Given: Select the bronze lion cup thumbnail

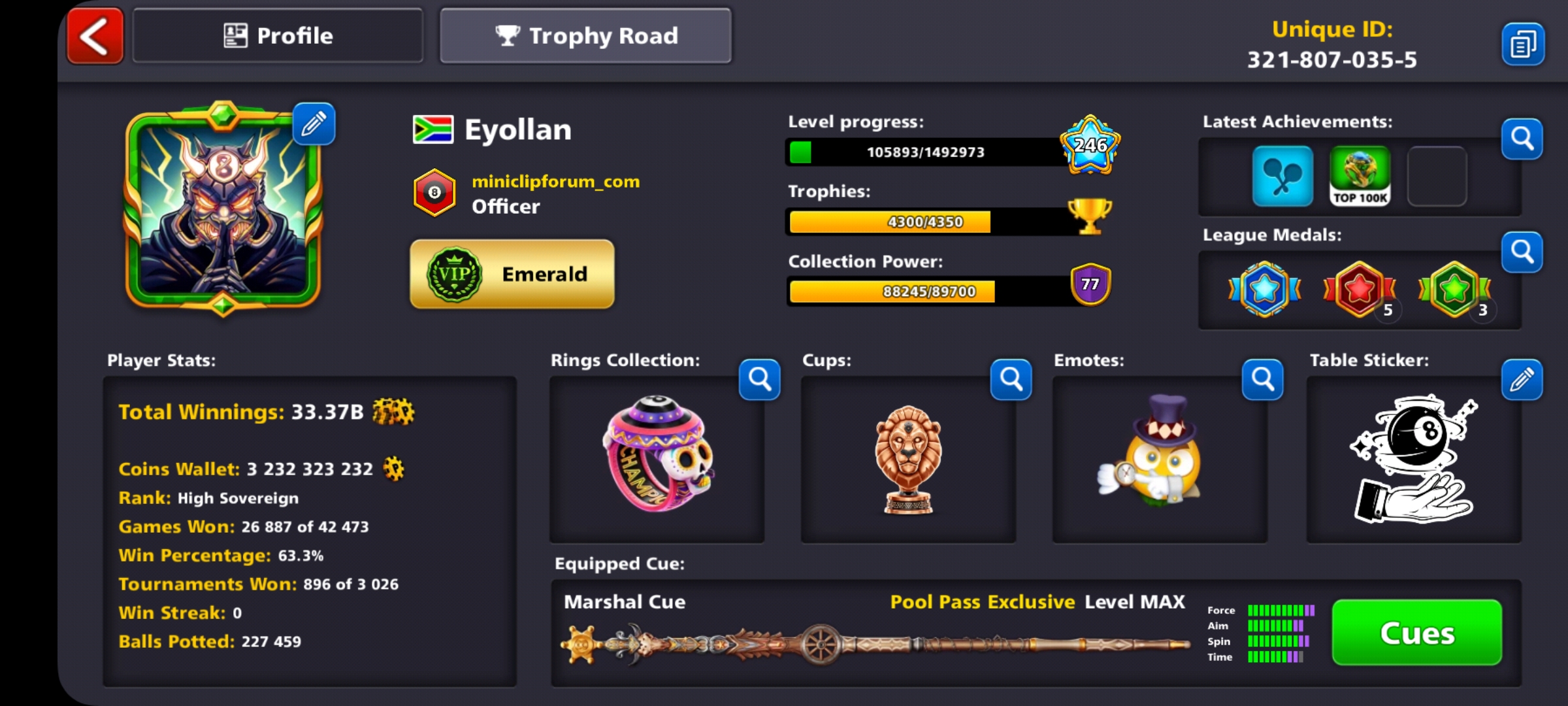Looking at the screenshot, I should 908,460.
